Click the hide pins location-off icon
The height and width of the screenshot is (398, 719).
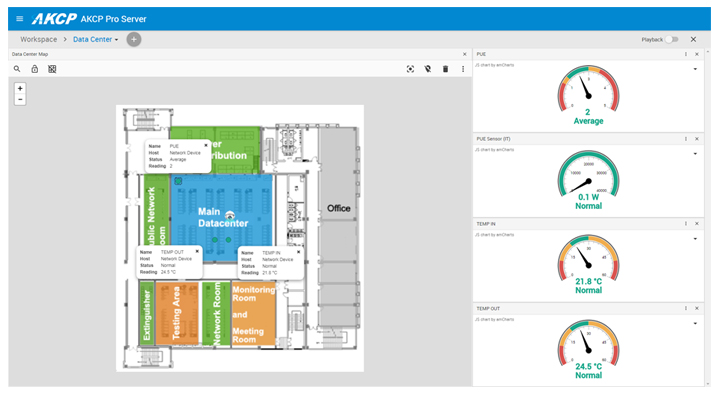[x=428, y=69]
